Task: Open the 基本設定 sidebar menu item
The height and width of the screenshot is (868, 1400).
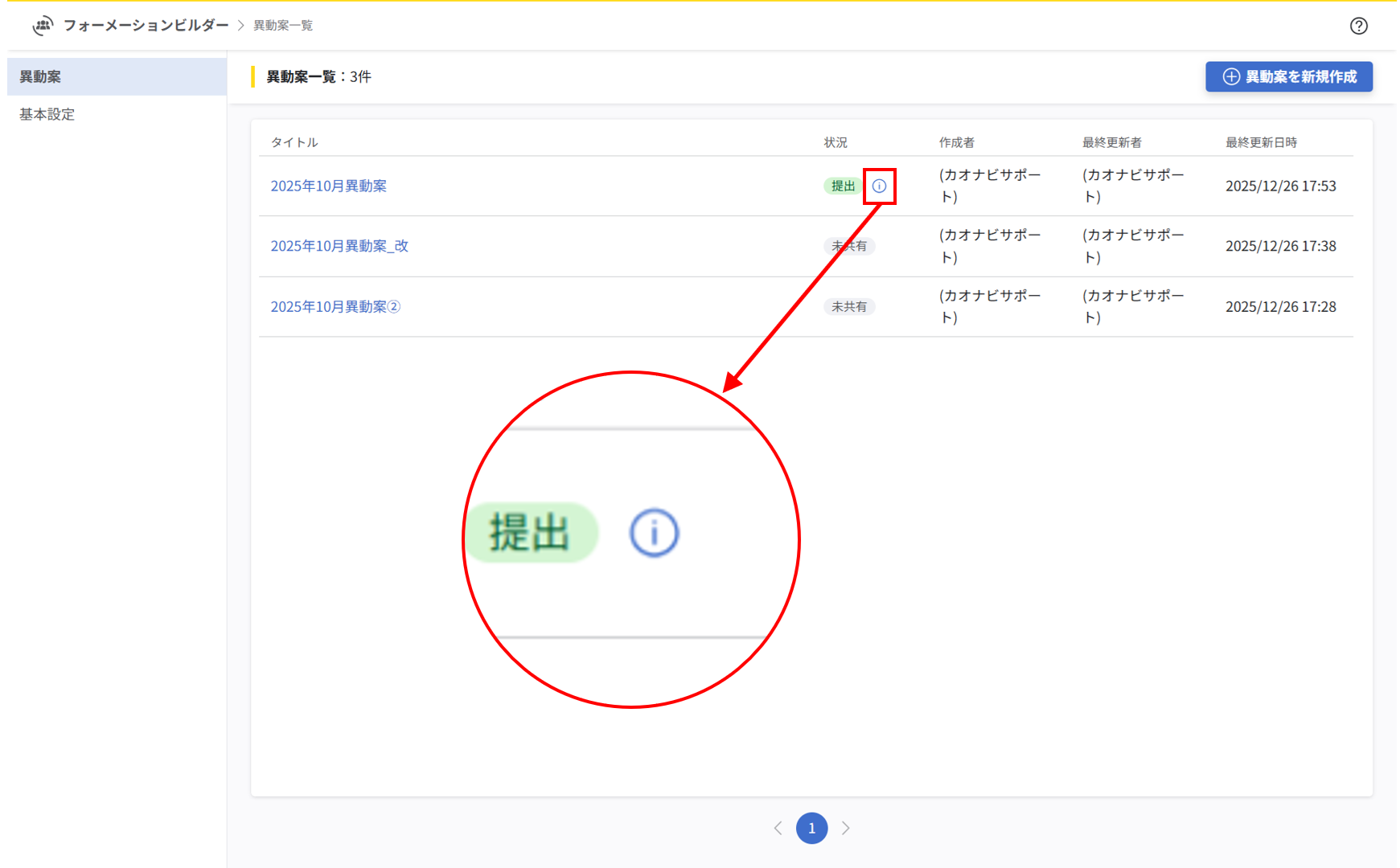Action: pyautogui.click(x=47, y=114)
